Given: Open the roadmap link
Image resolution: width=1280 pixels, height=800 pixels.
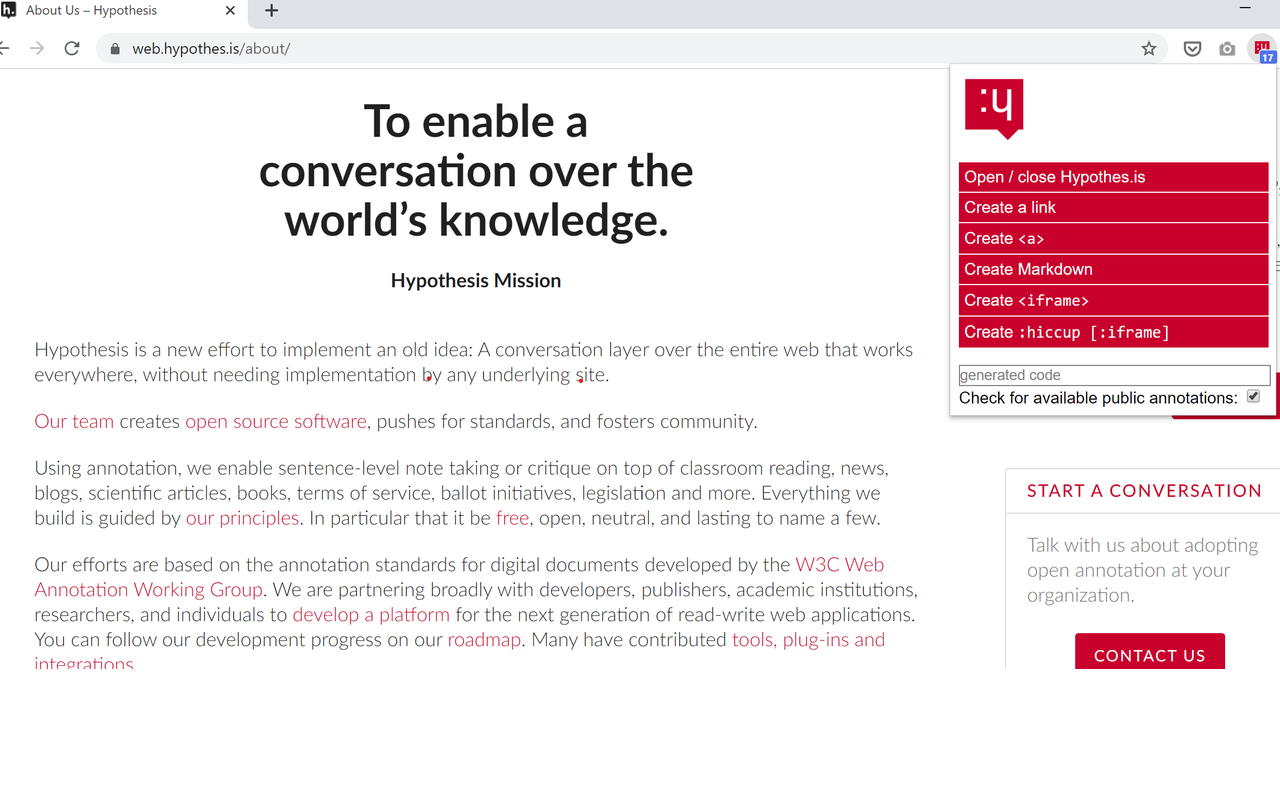Looking at the screenshot, I should 484,639.
